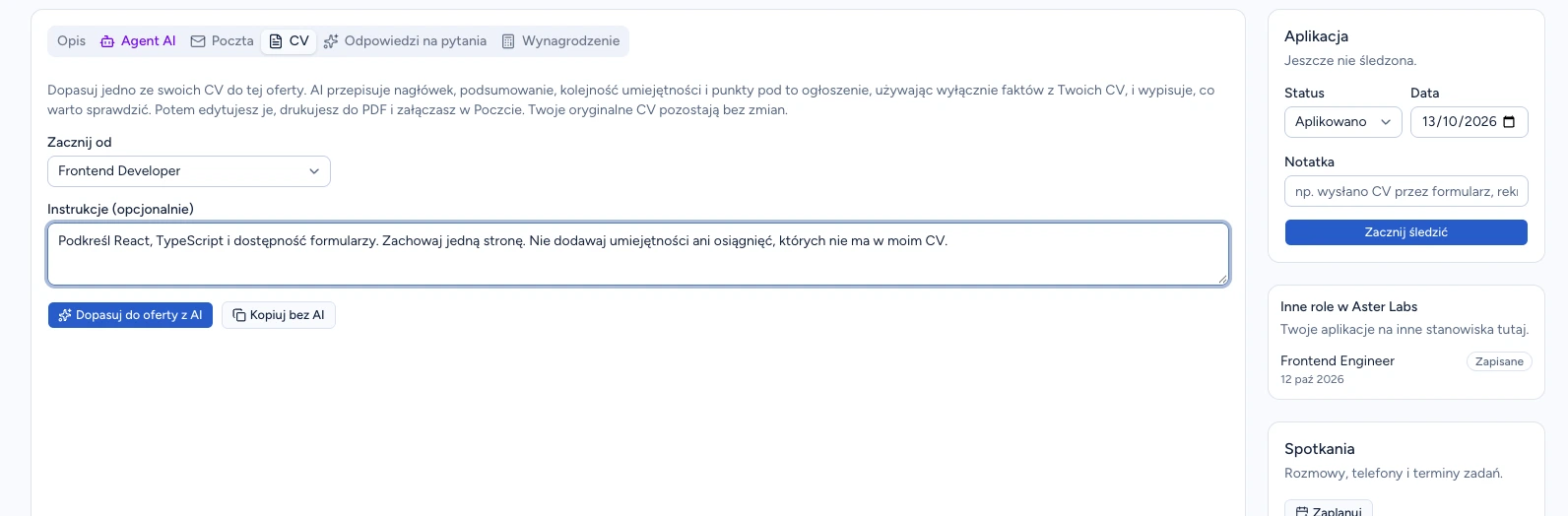The image size is (1568, 516).
Task: Click the Zapisane badge
Action: coord(1499,361)
